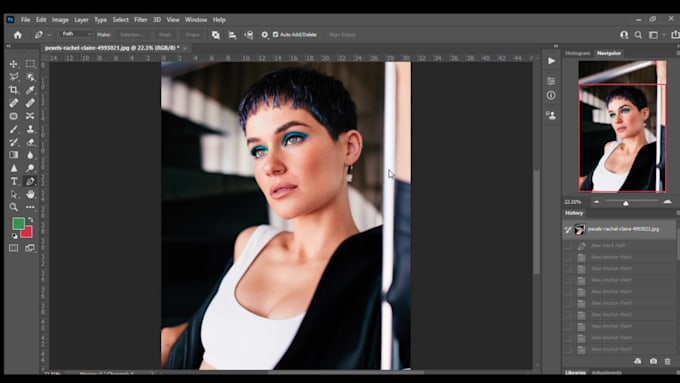Switch to the Adjustments tab
This screenshot has height=383, width=680.
click(x=607, y=373)
